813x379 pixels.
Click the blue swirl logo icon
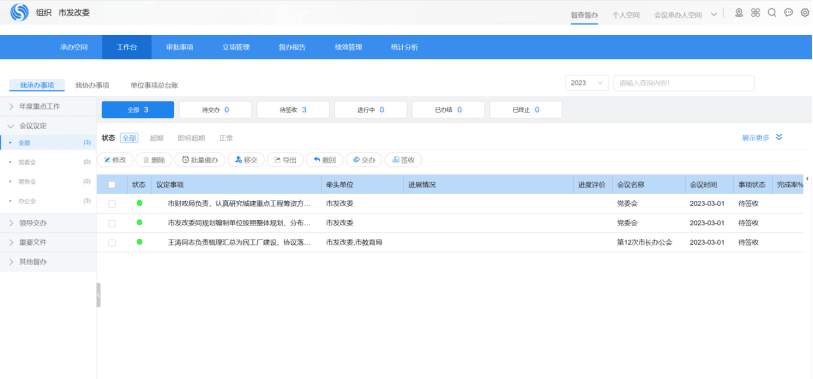pos(19,12)
